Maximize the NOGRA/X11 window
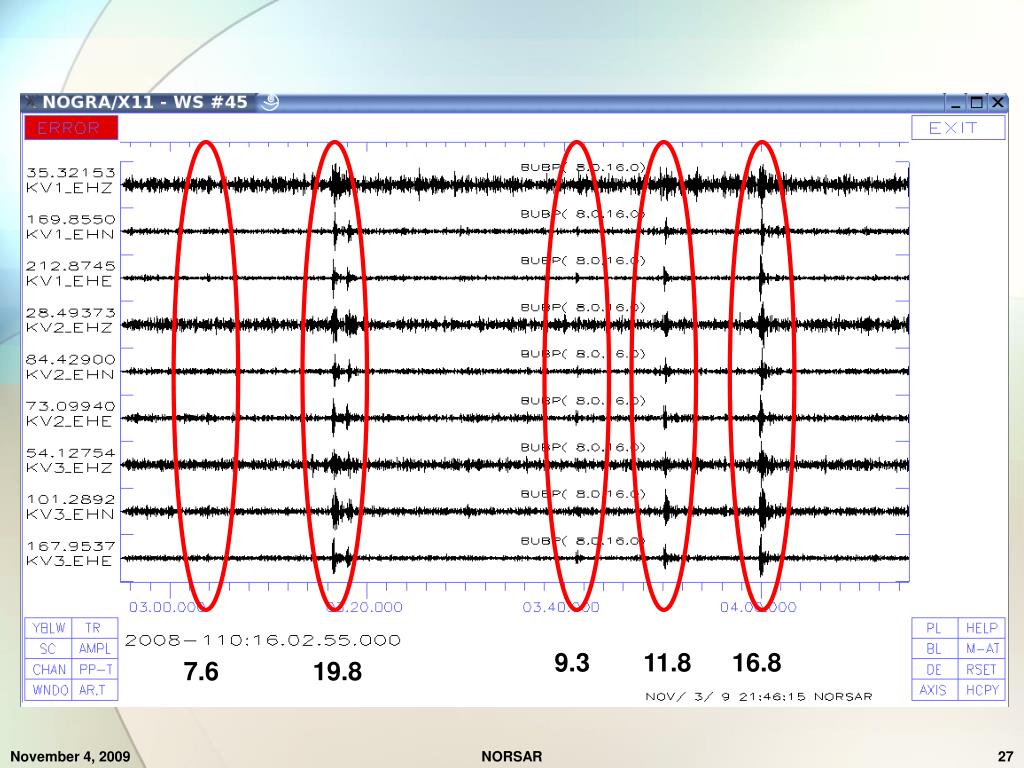The height and width of the screenshot is (768, 1024). (977, 103)
